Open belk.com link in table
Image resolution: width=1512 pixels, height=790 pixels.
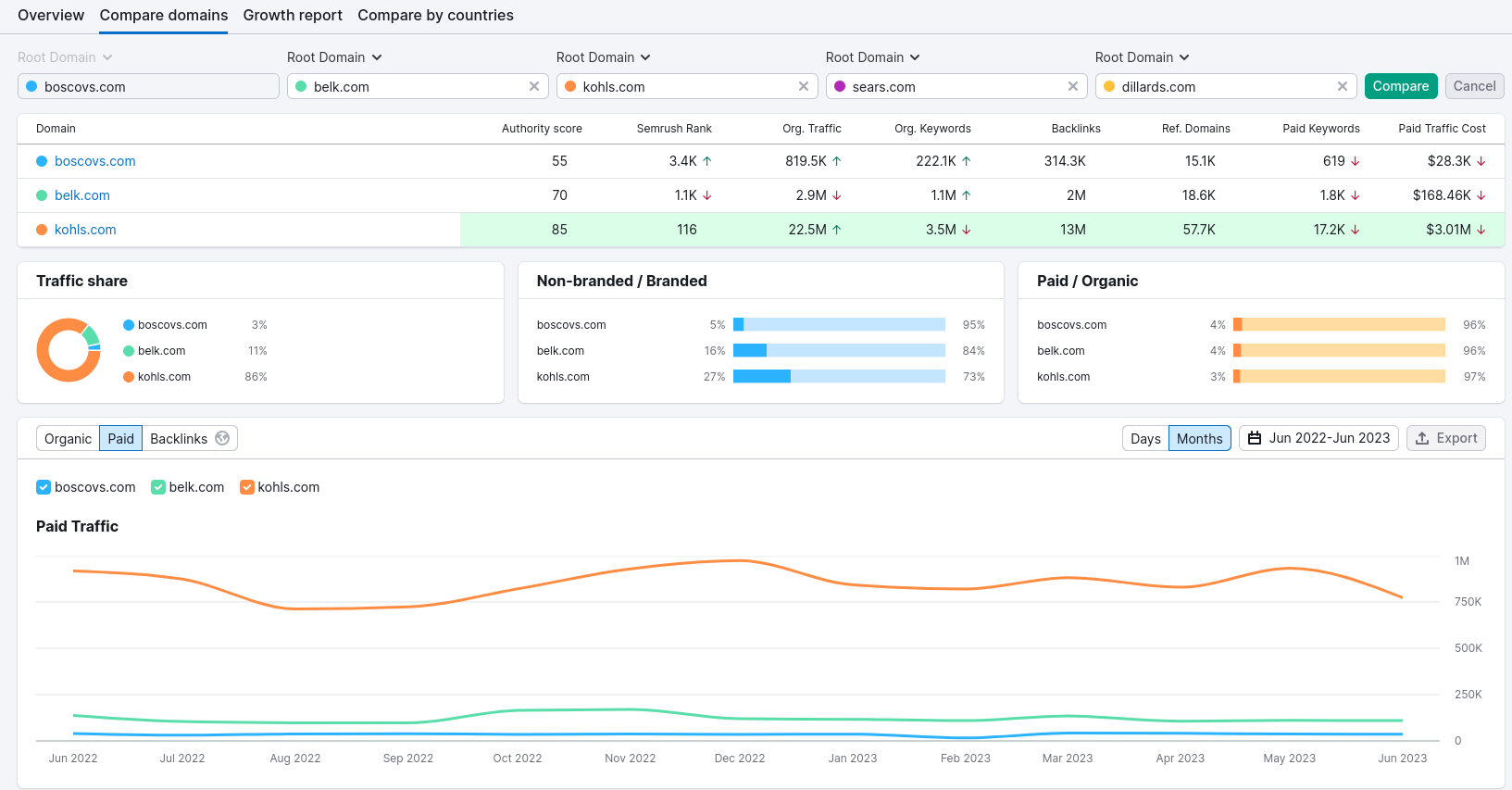click(82, 195)
